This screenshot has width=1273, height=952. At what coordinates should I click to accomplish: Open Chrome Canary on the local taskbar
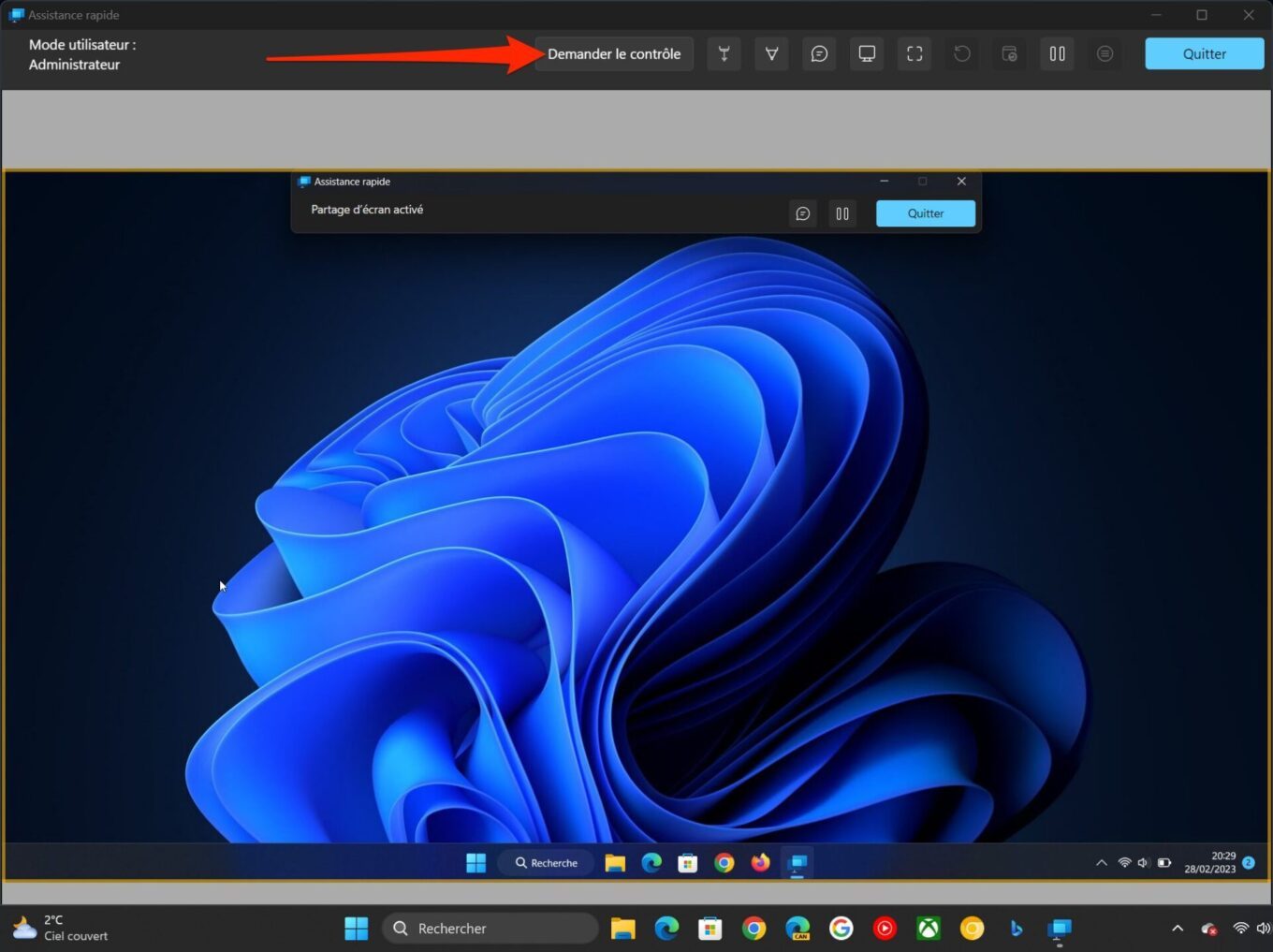click(973, 929)
